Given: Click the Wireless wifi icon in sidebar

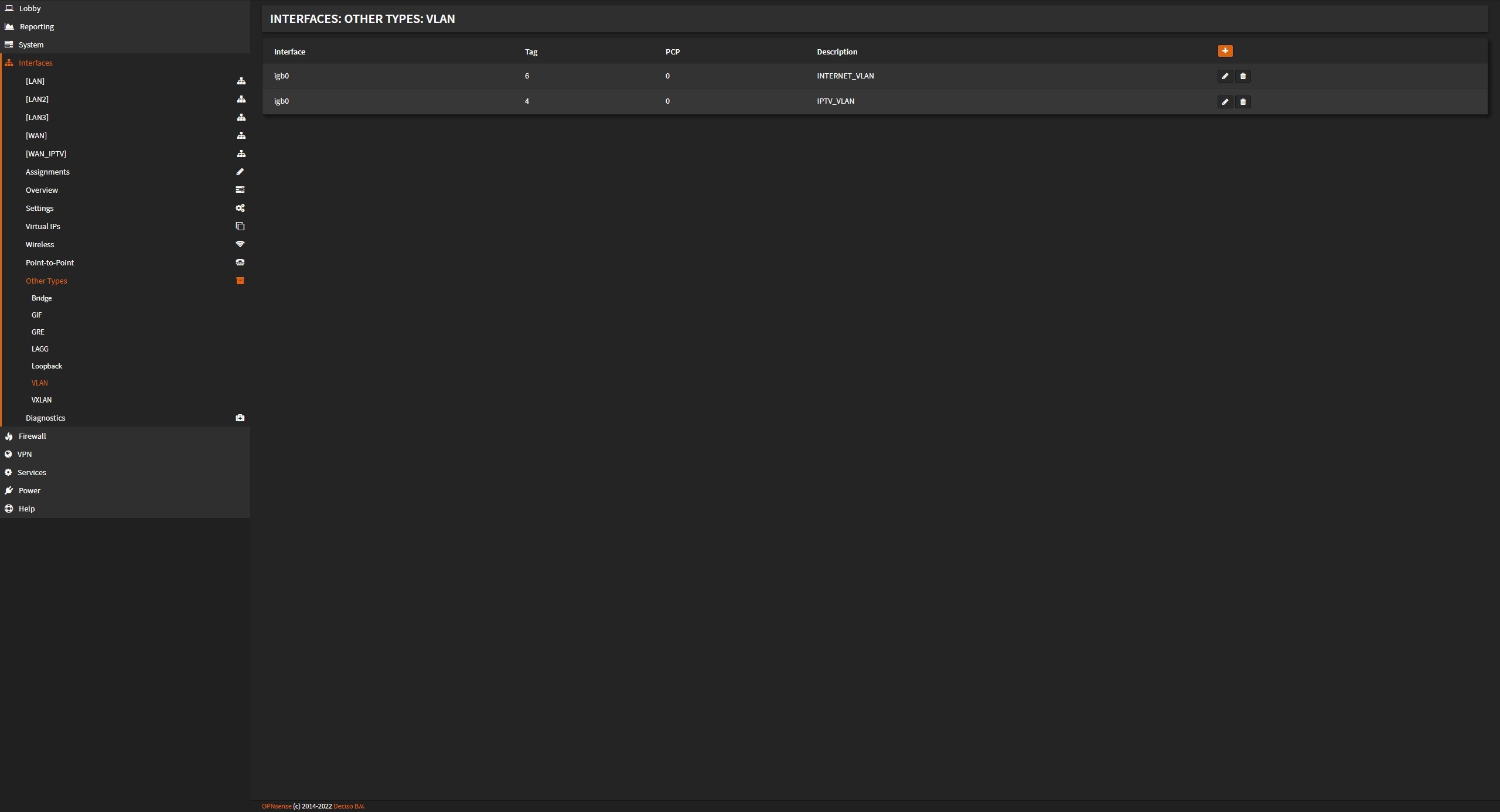Looking at the screenshot, I should click(240, 244).
